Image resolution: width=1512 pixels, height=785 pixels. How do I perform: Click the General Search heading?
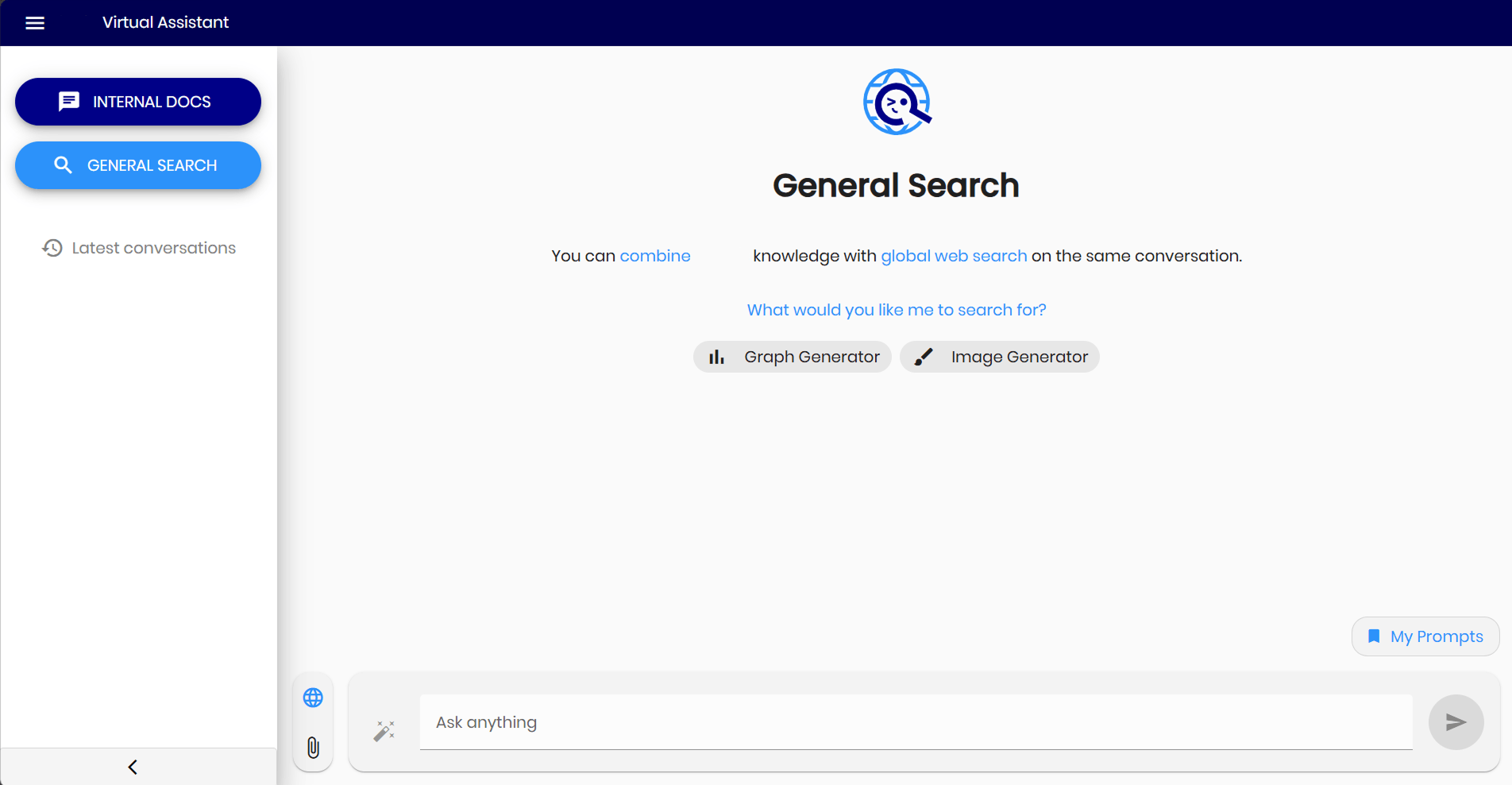[896, 185]
